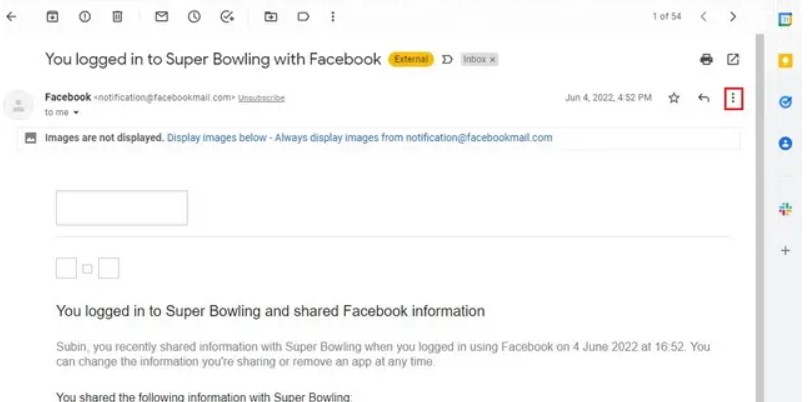Snooze this email with clock icon

[x=194, y=17]
